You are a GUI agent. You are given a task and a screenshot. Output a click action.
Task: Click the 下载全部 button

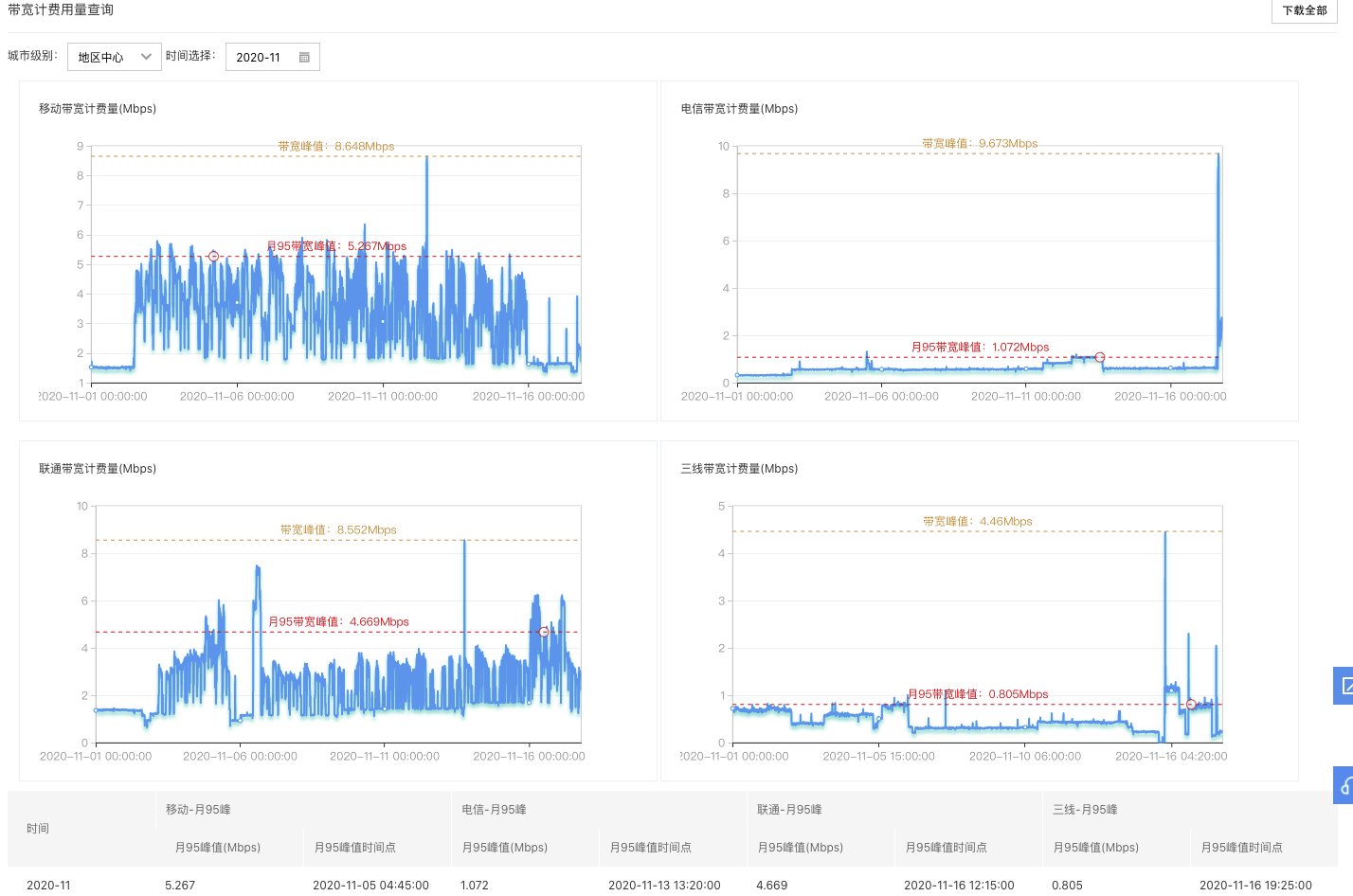click(x=1304, y=10)
